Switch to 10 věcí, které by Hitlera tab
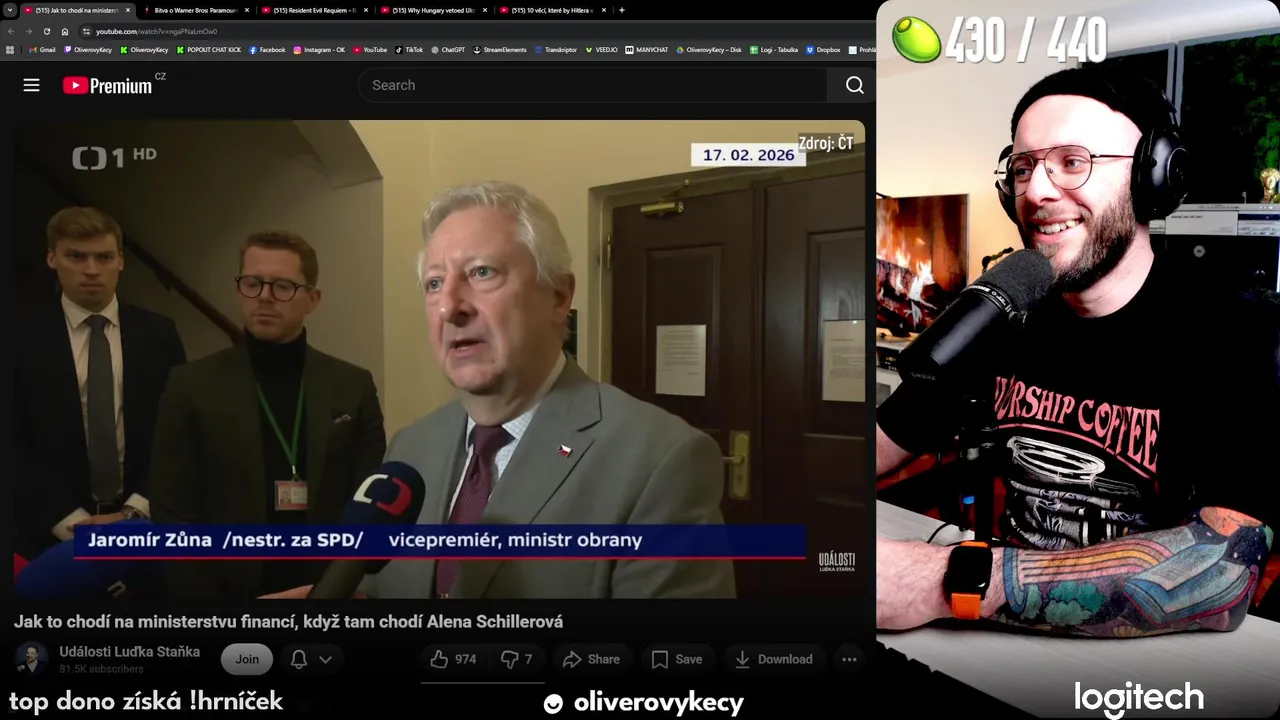The image size is (1280, 720). (551, 10)
